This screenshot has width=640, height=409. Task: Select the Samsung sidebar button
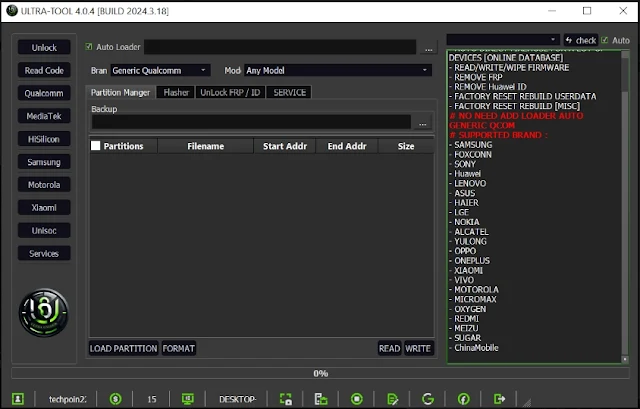pos(44,162)
